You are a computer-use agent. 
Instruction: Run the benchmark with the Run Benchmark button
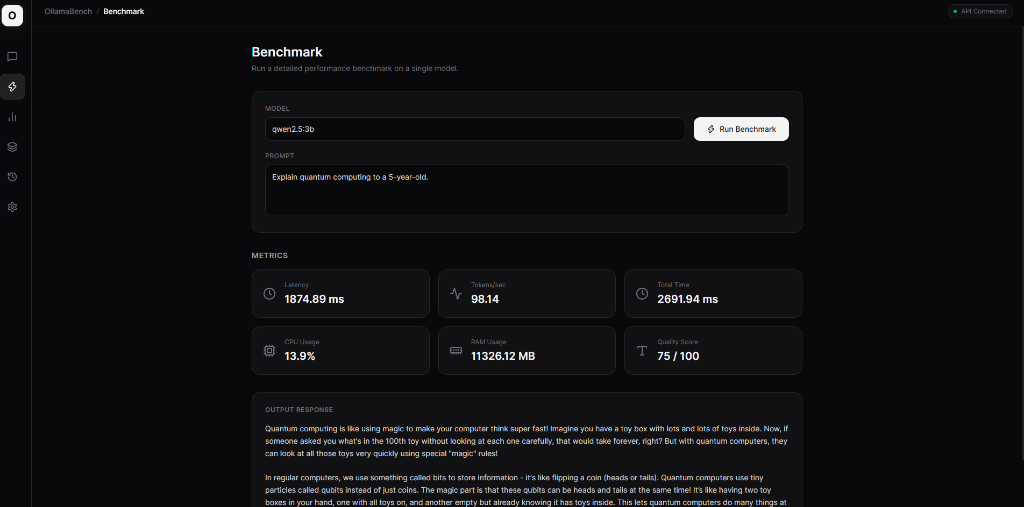pyautogui.click(x=741, y=129)
